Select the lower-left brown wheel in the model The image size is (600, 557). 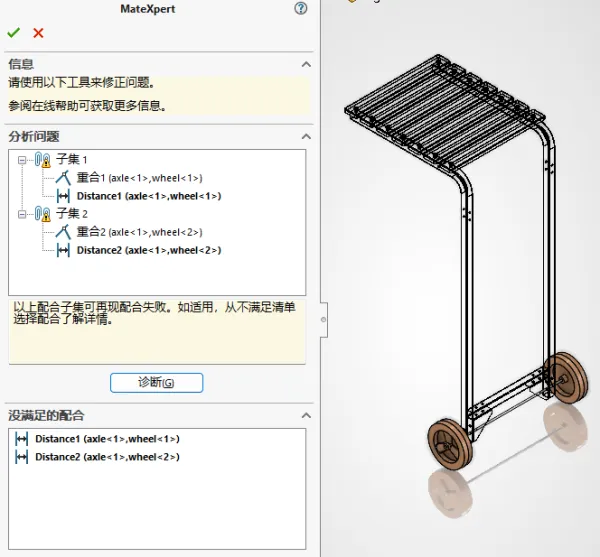[x=450, y=444]
